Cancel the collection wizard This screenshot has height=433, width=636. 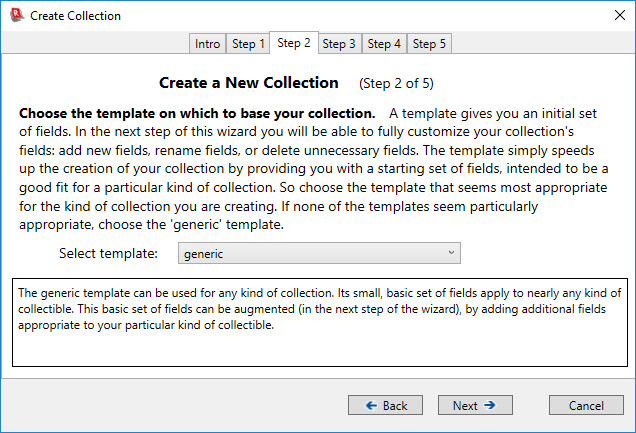coord(587,405)
